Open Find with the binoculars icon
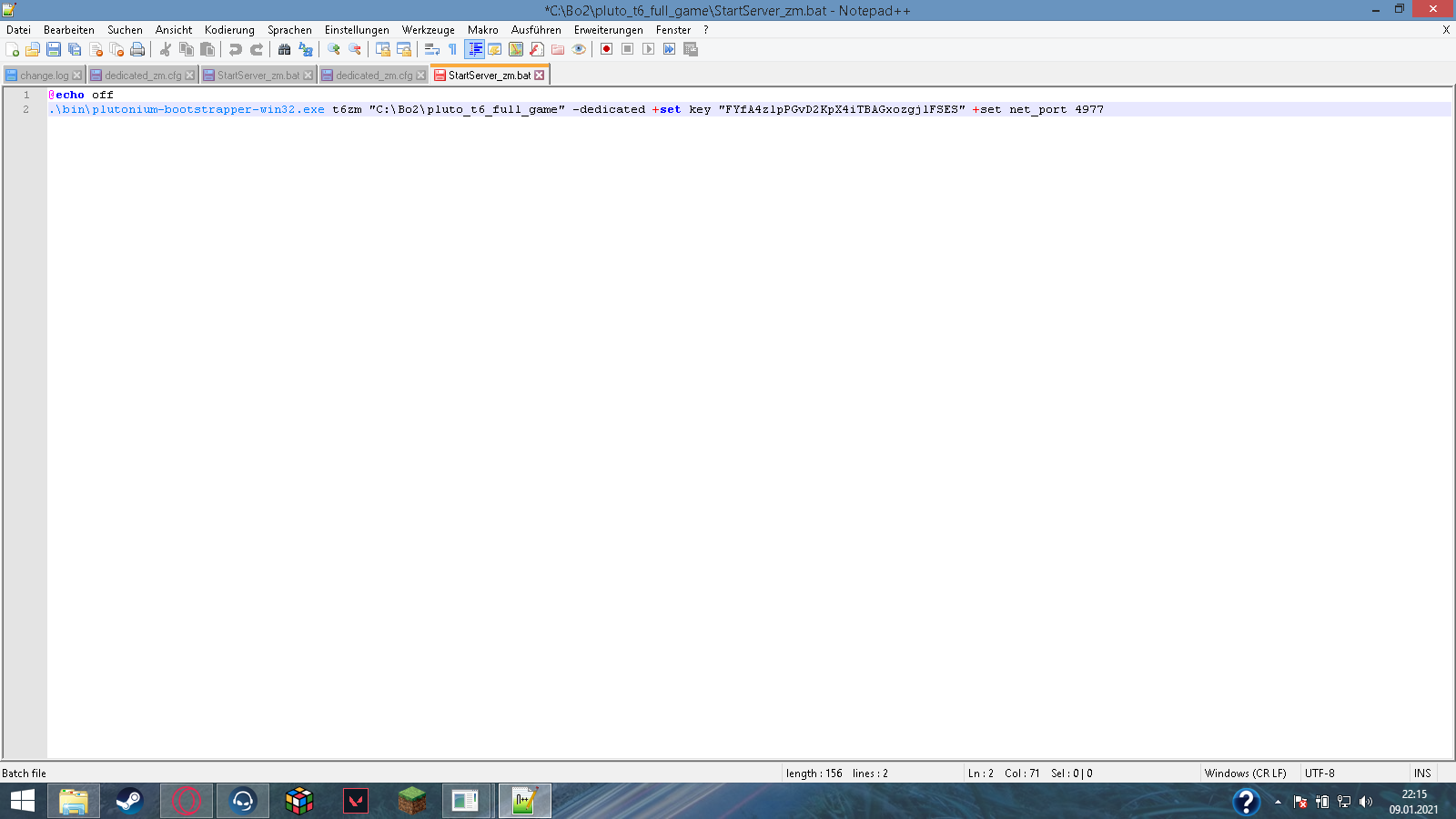 (x=285, y=49)
